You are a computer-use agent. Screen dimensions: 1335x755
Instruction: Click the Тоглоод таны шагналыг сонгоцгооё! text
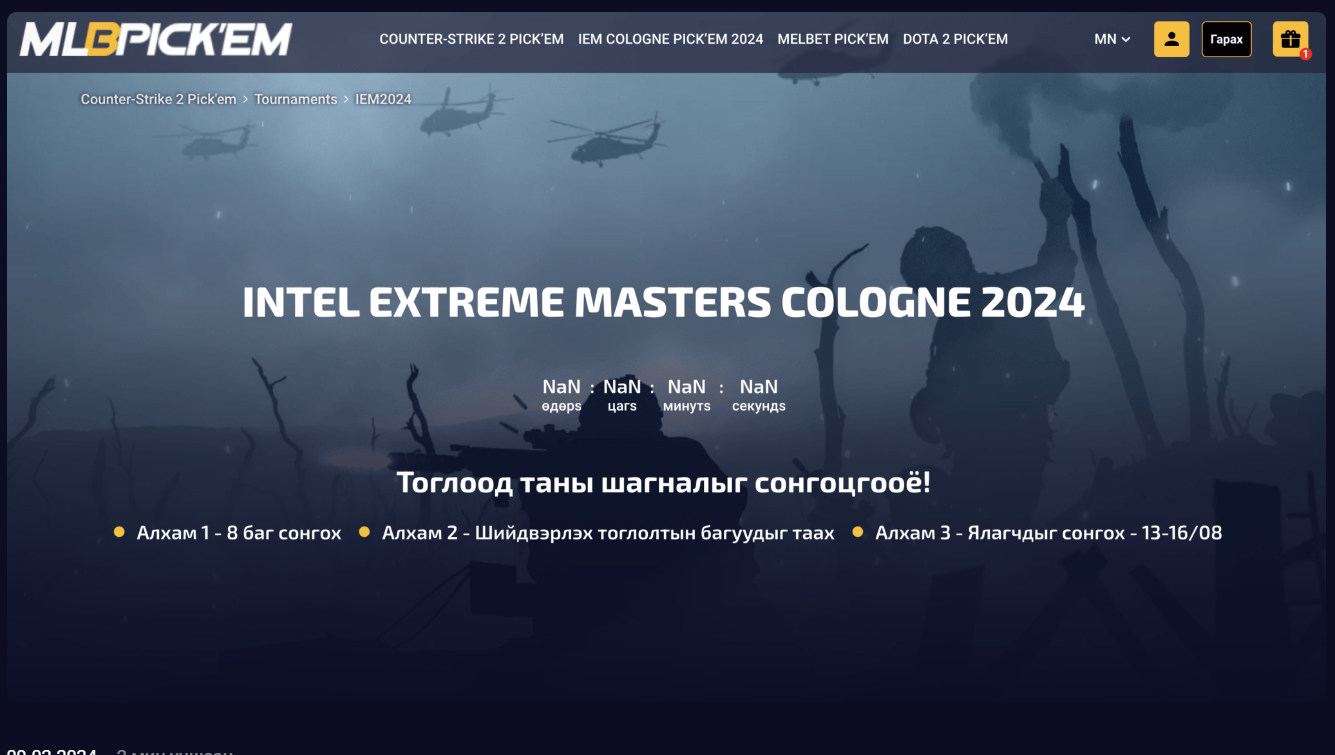click(x=664, y=482)
